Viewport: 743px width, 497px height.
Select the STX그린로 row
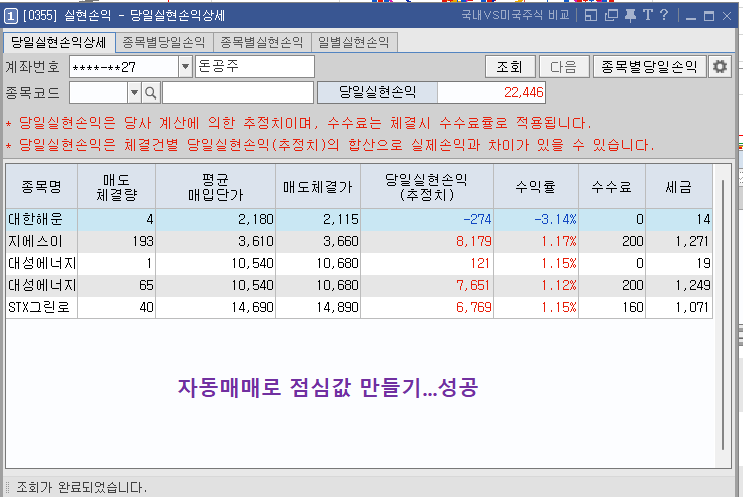(x=359, y=307)
